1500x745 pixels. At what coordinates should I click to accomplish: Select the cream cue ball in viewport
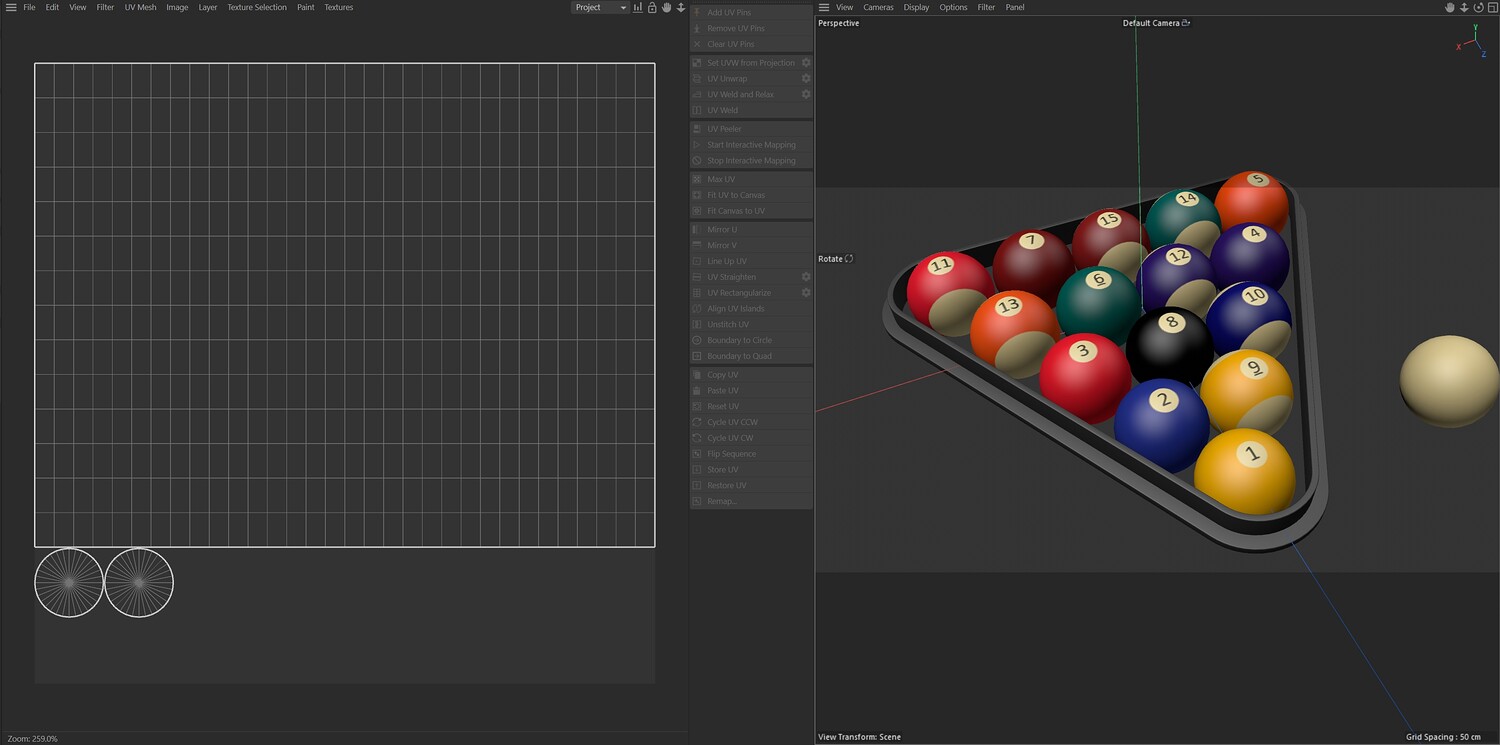pyautogui.click(x=1450, y=381)
